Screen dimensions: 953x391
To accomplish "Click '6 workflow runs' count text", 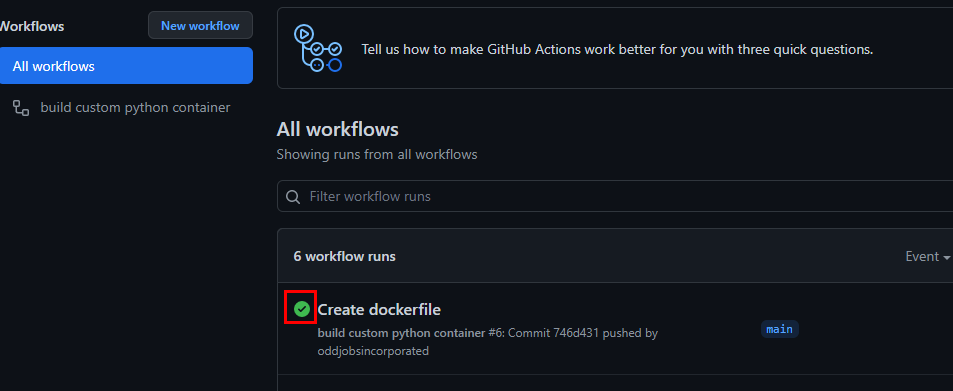I will pos(345,256).
